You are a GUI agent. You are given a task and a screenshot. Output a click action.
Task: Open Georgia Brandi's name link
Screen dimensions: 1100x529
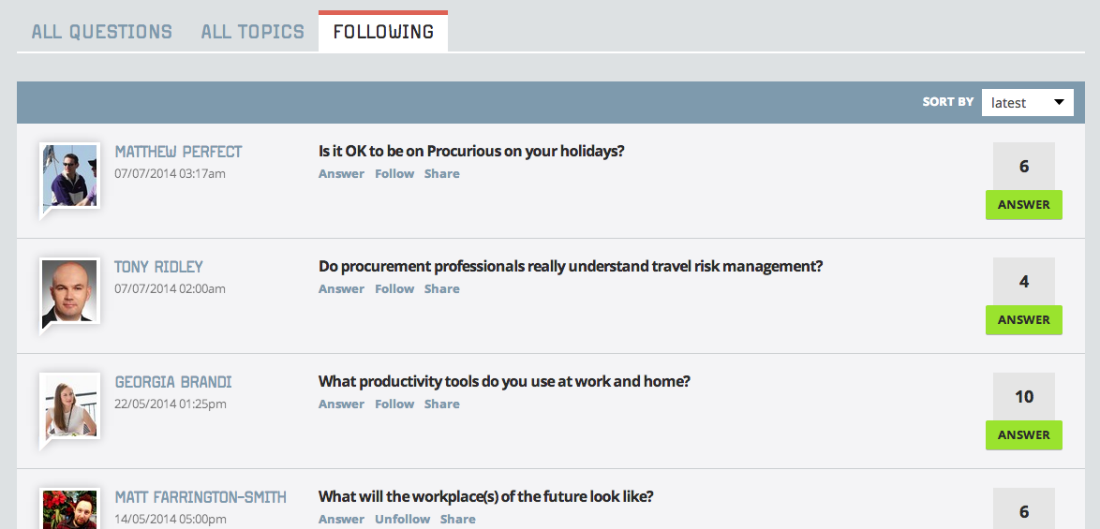pyautogui.click(x=173, y=382)
